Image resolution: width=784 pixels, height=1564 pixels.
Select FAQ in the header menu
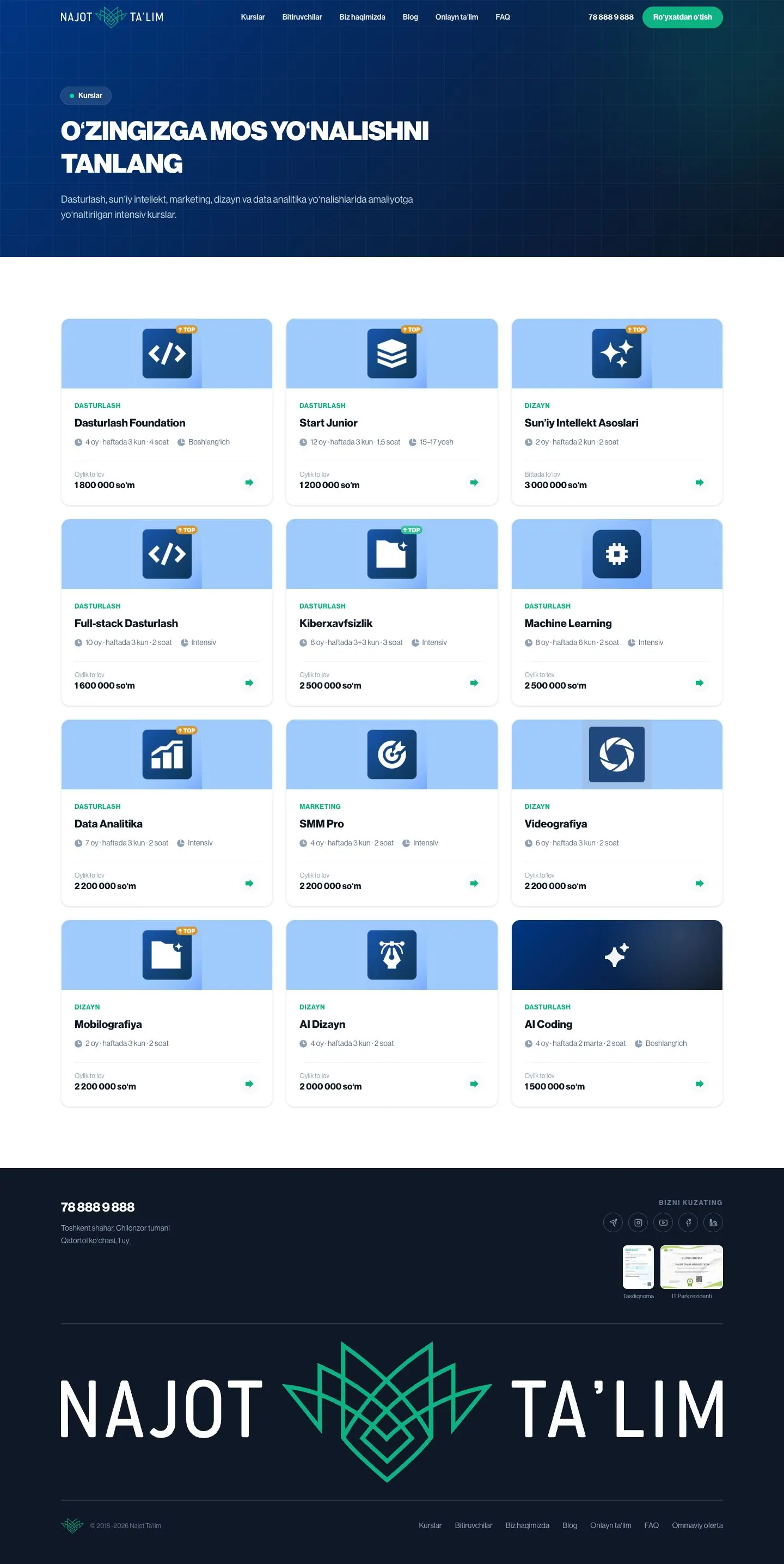tap(503, 17)
